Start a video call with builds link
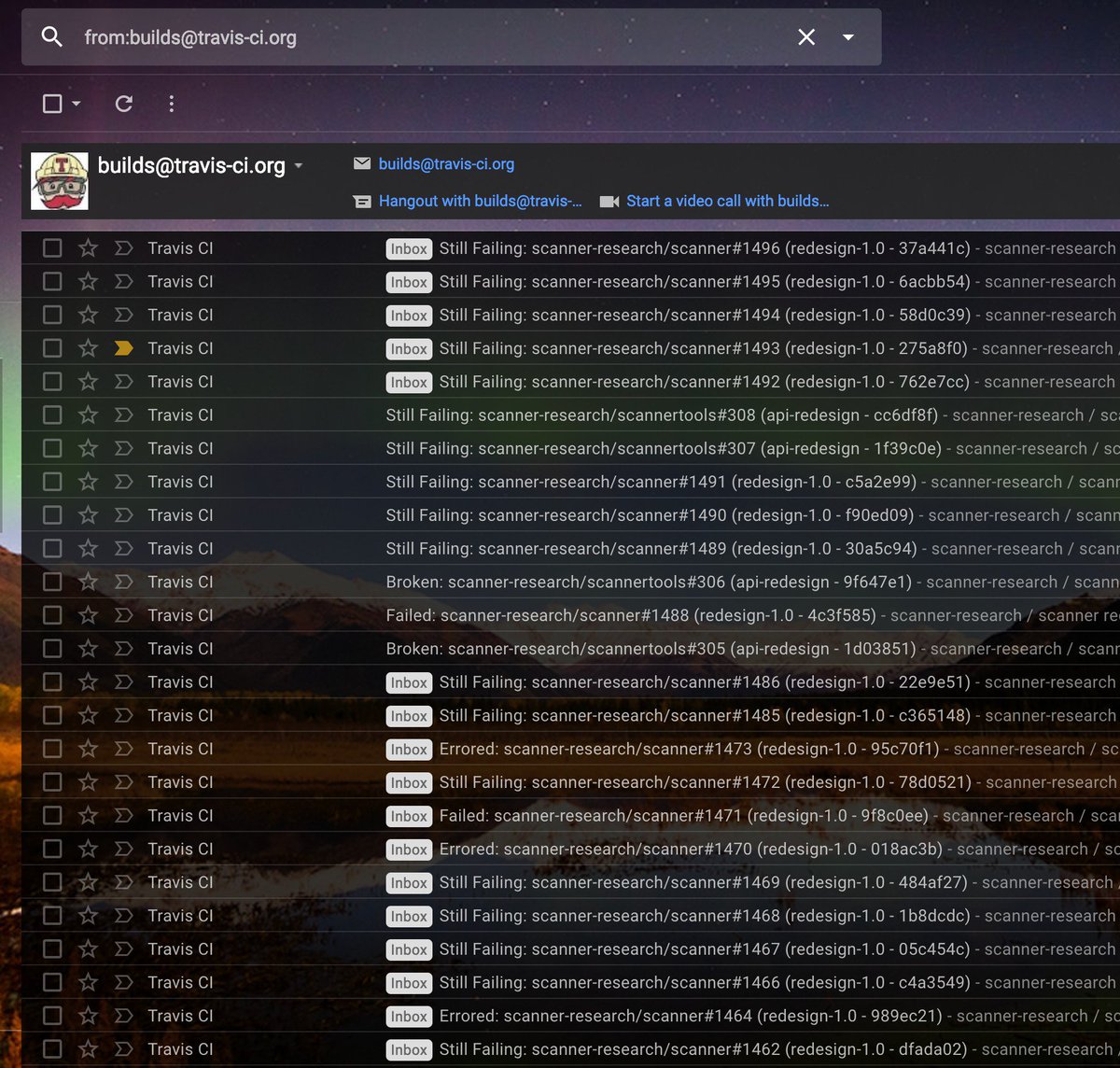 coord(728,201)
